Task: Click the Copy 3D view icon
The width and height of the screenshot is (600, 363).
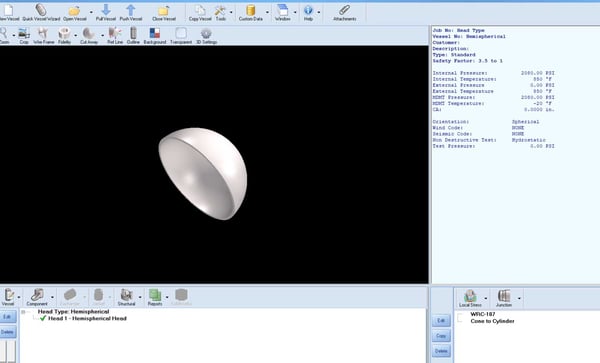Action: click(x=24, y=35)
